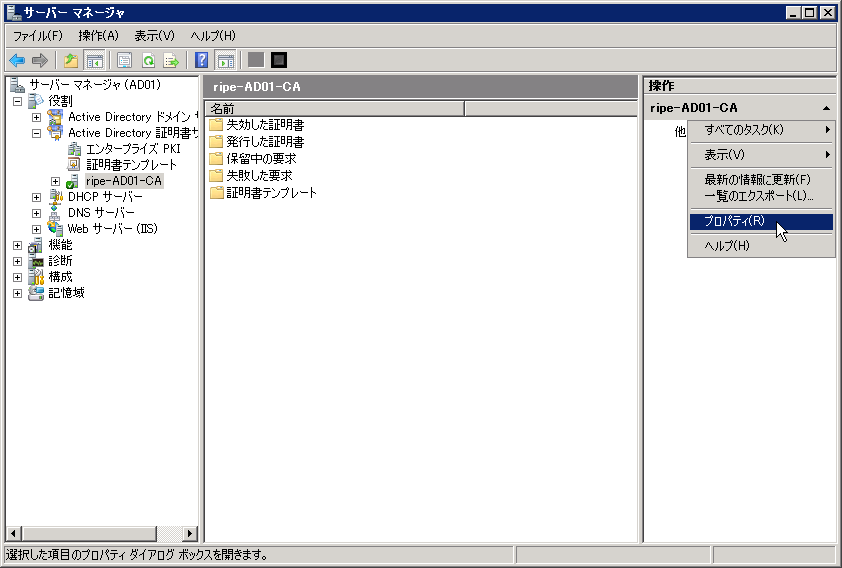The image size is (842, 568).
Task: Expand the 診断 node
Action: pyautogui.click(x=17, y=261)
